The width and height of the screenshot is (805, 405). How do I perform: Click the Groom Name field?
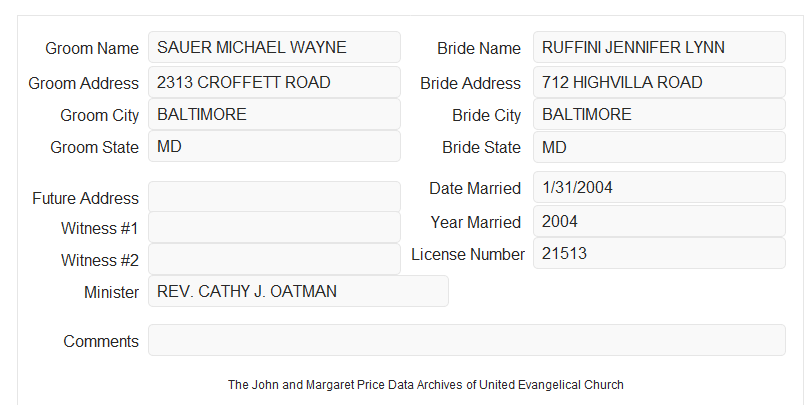(x=274, y=47)
